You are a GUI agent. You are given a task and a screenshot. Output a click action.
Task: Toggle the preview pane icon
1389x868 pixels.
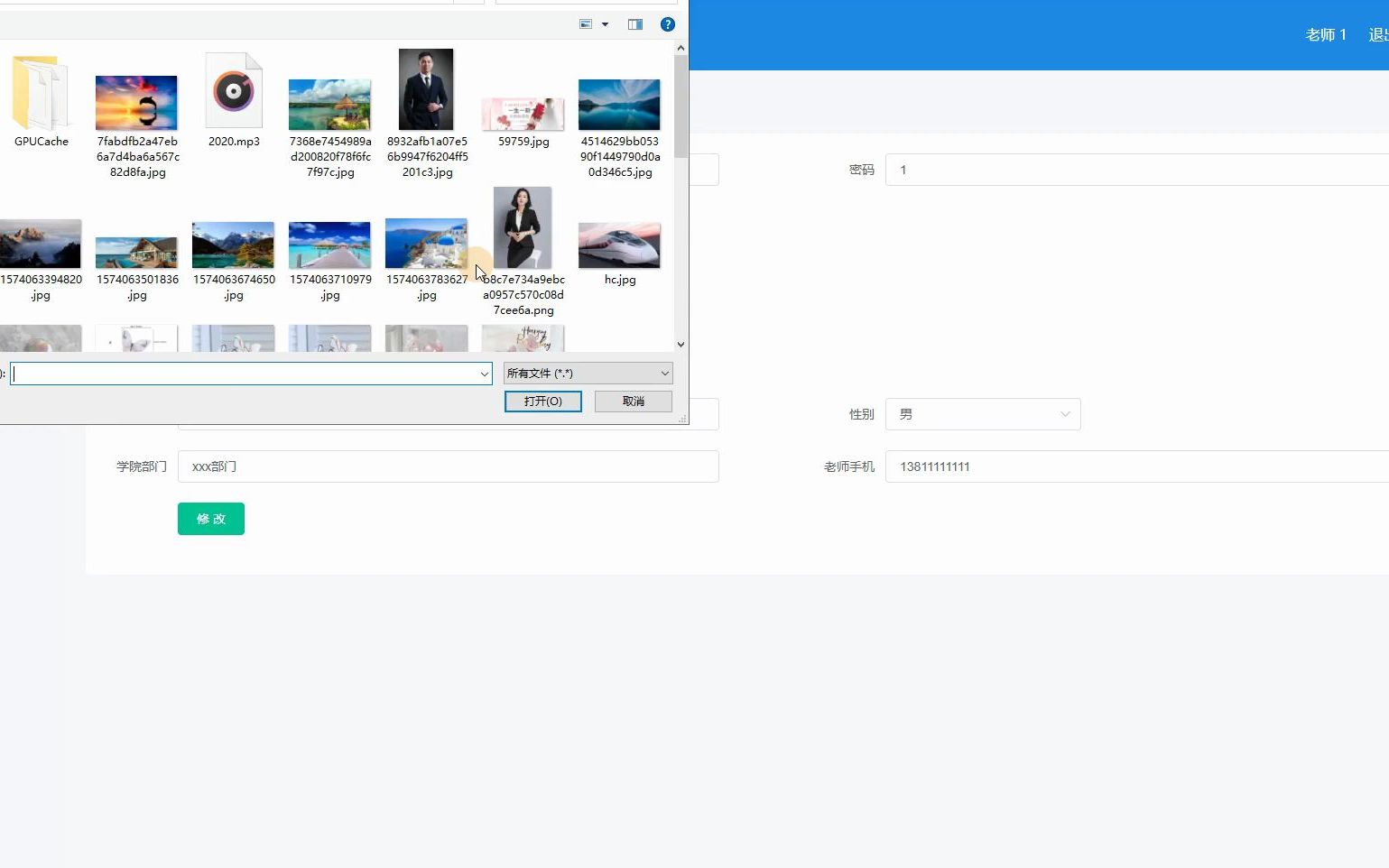point(635,24)
